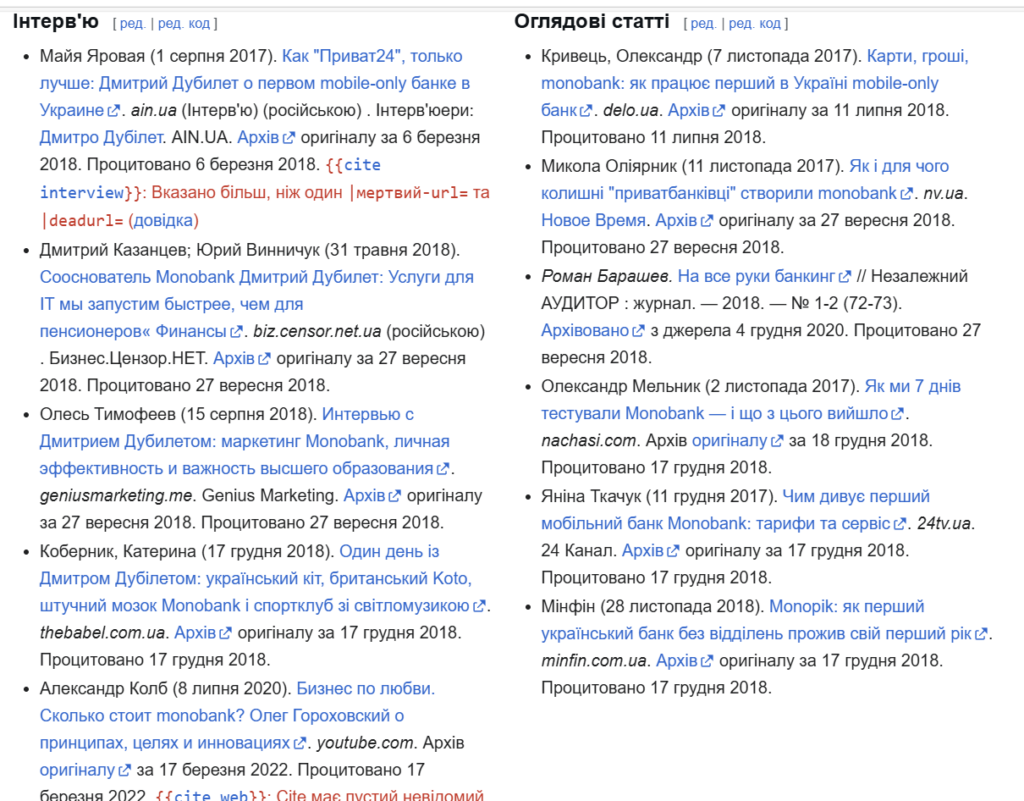Open 'Карти, гроші, monobank' article link
This screenshot has width=1024, height=801.
[x=754, y=83]
